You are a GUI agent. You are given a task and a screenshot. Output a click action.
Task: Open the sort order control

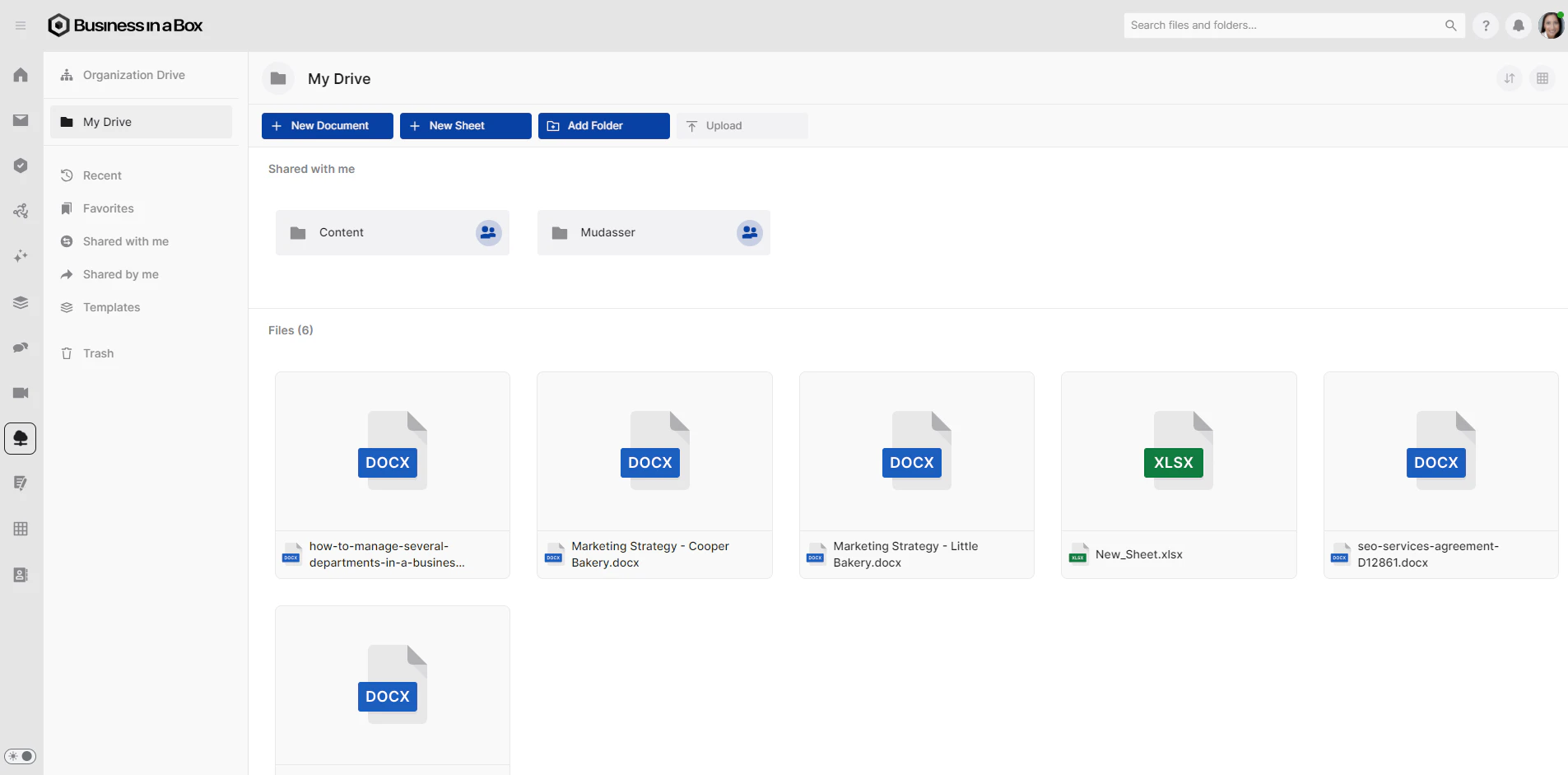[x=1510, y=78]
